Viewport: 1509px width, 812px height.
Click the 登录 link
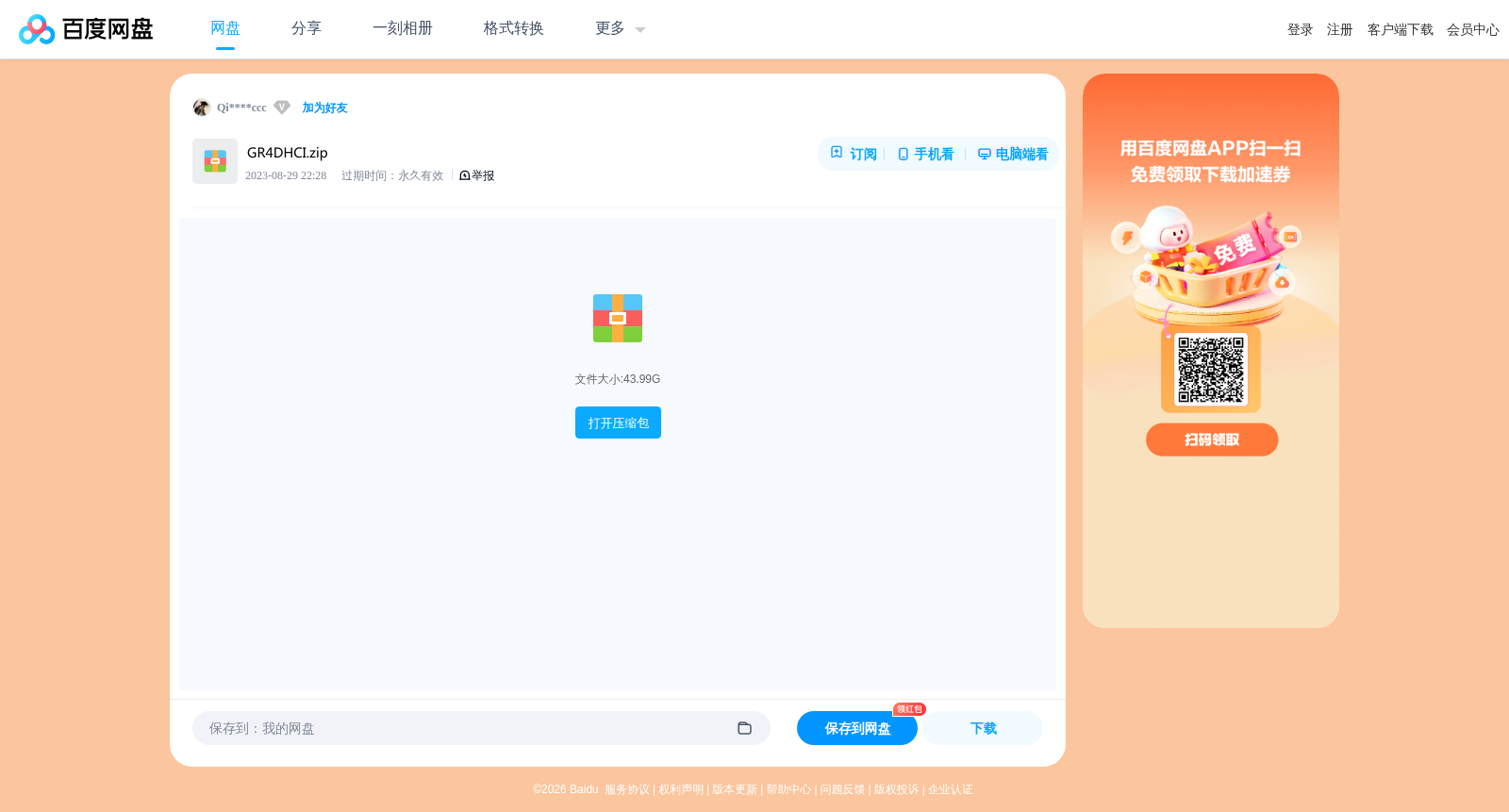point(1301,29)
